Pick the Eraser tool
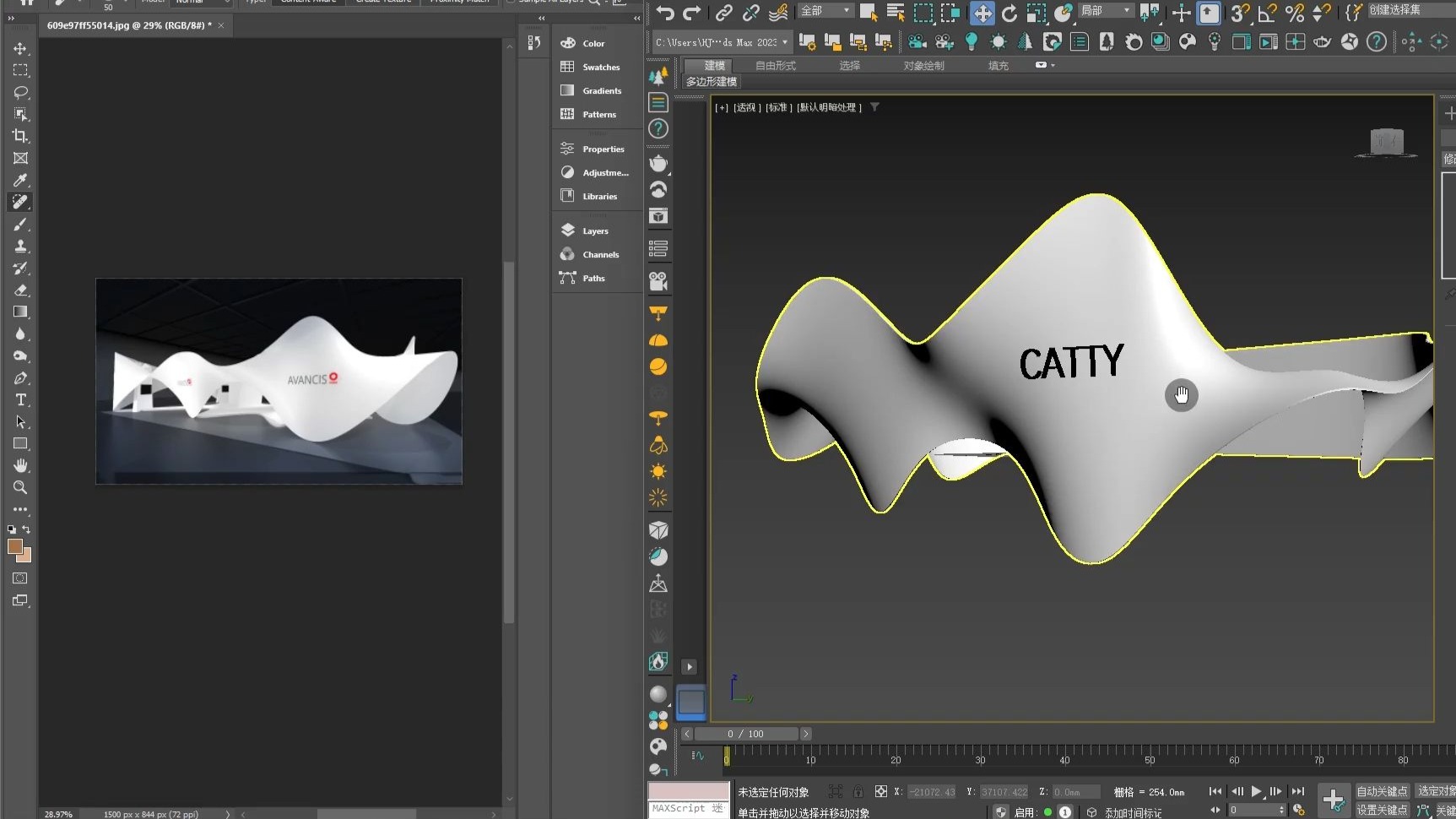The height and width of the screenshot is (819, 1456). click(20, 290)
